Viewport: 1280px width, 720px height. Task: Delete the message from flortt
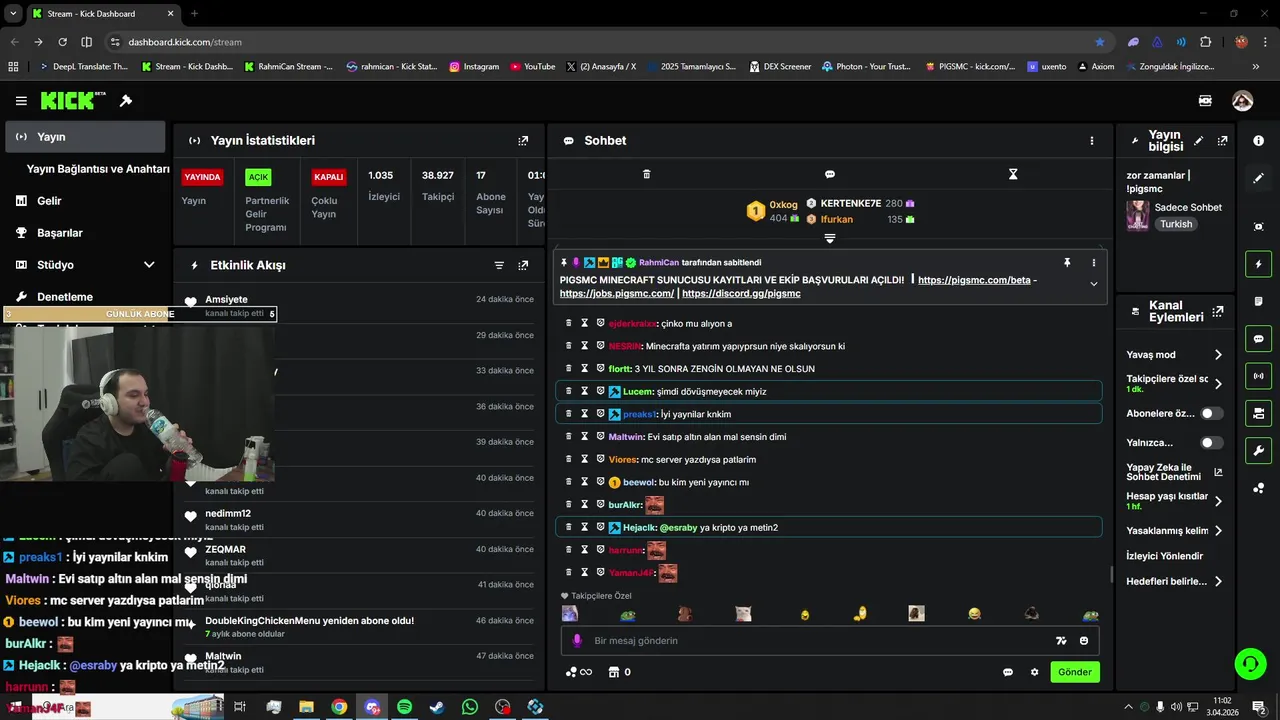click(x=569, y=369)
